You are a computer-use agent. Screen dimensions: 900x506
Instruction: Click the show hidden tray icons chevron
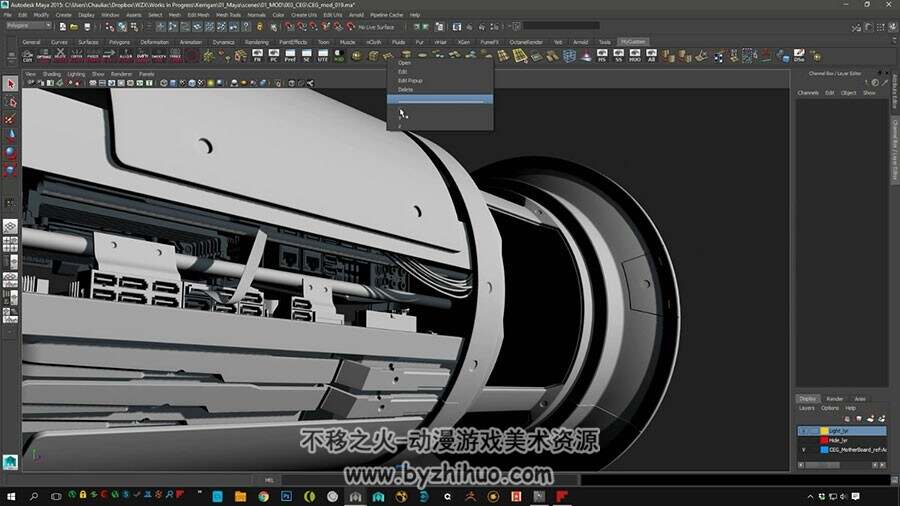[810, 497]
